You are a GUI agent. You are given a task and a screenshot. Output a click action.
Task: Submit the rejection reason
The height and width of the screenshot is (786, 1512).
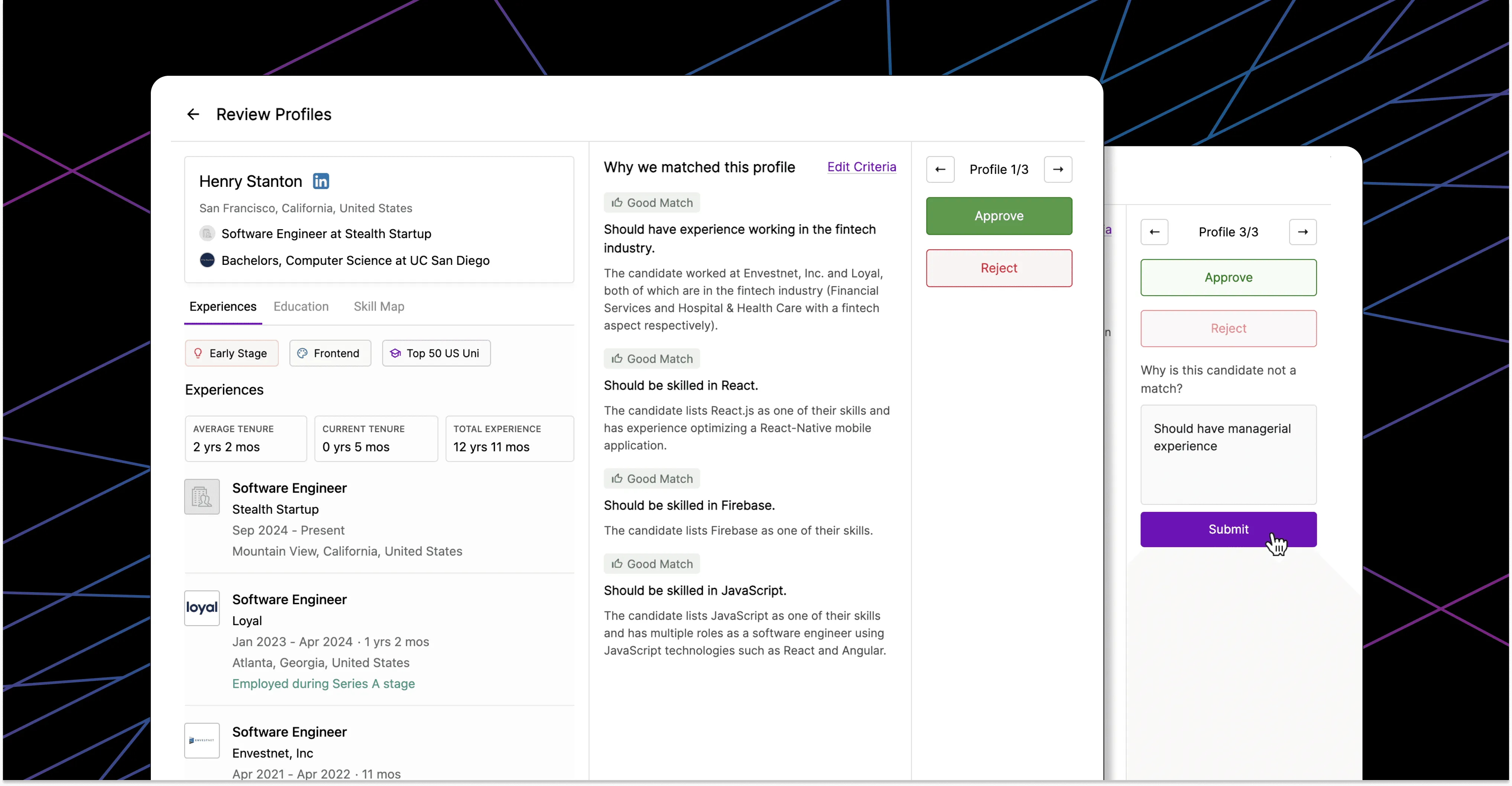(x=1228, y=529)
